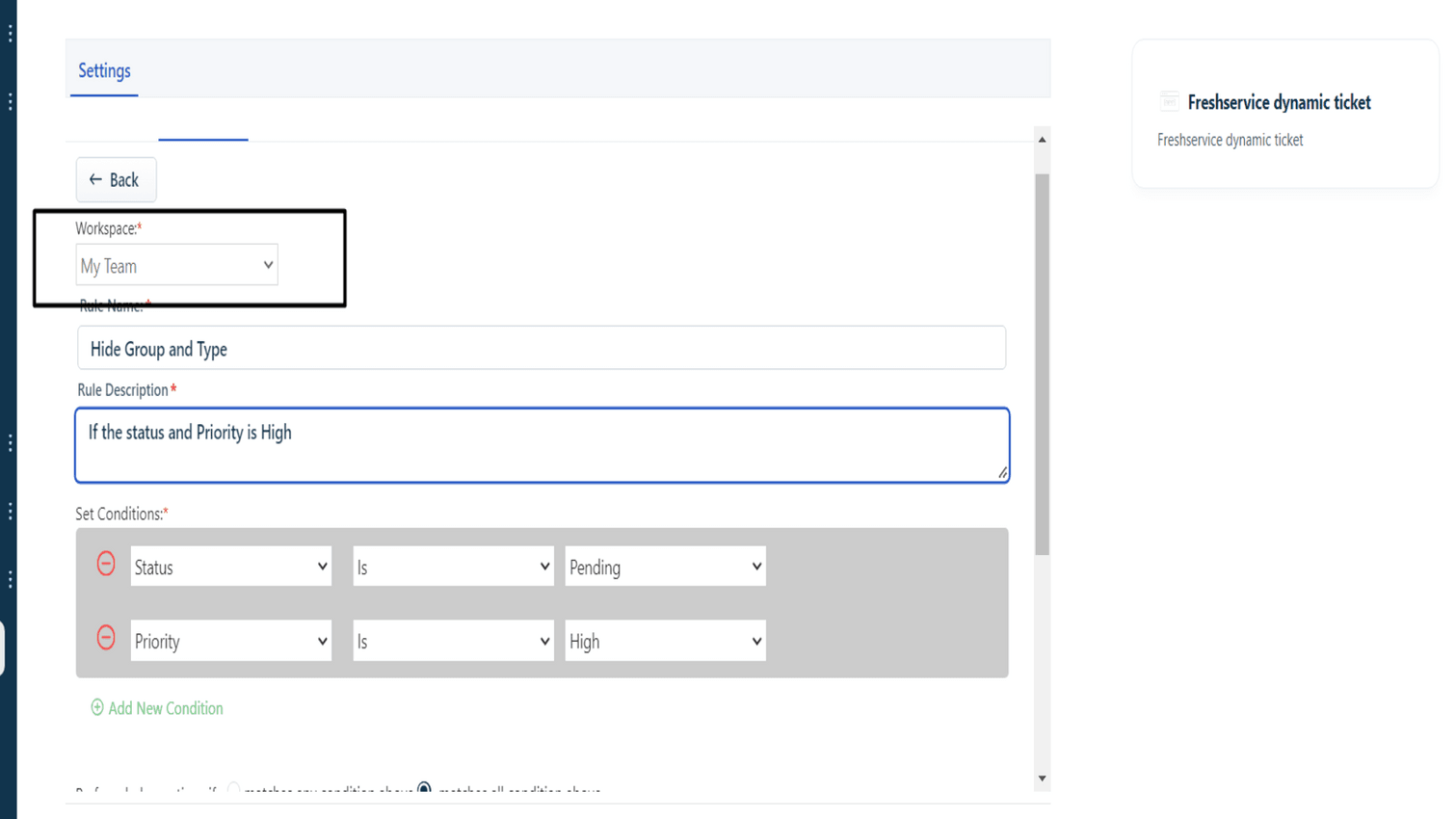Image resolution: width=1456 pixels, height=819 pixels.
Task: Remove the Priority condition via red minus icon
Action: [x=104, y=640]
